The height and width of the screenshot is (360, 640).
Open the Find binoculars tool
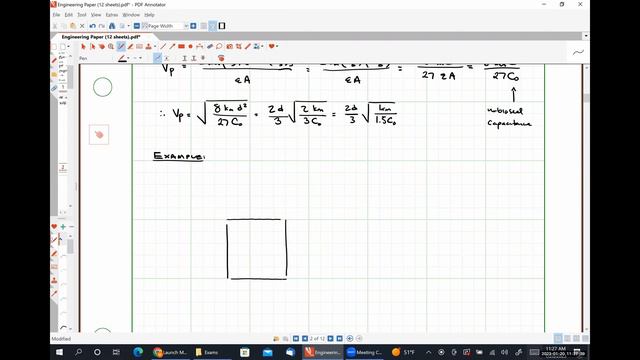112,26
